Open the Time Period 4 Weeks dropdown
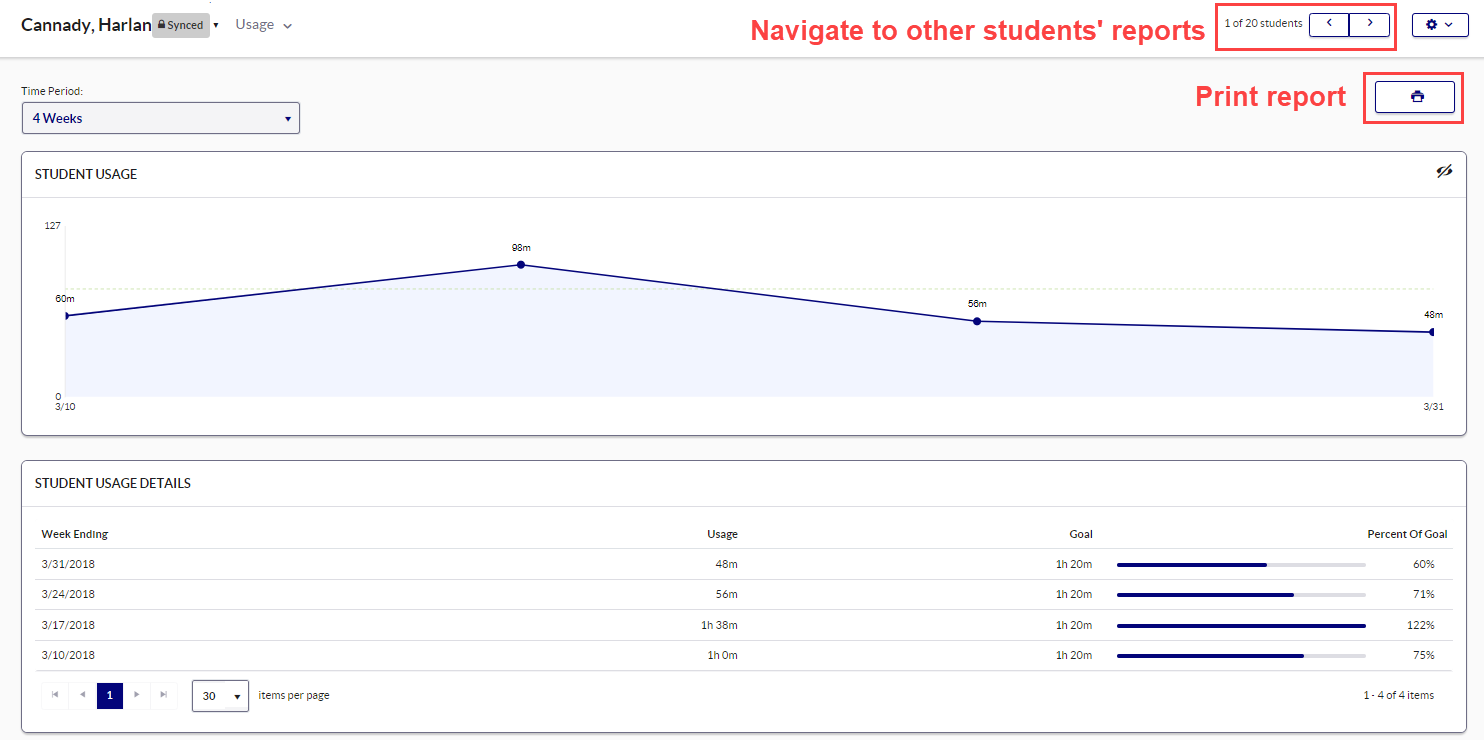Screen dimensions: 1484x740 tap(161, 118)
